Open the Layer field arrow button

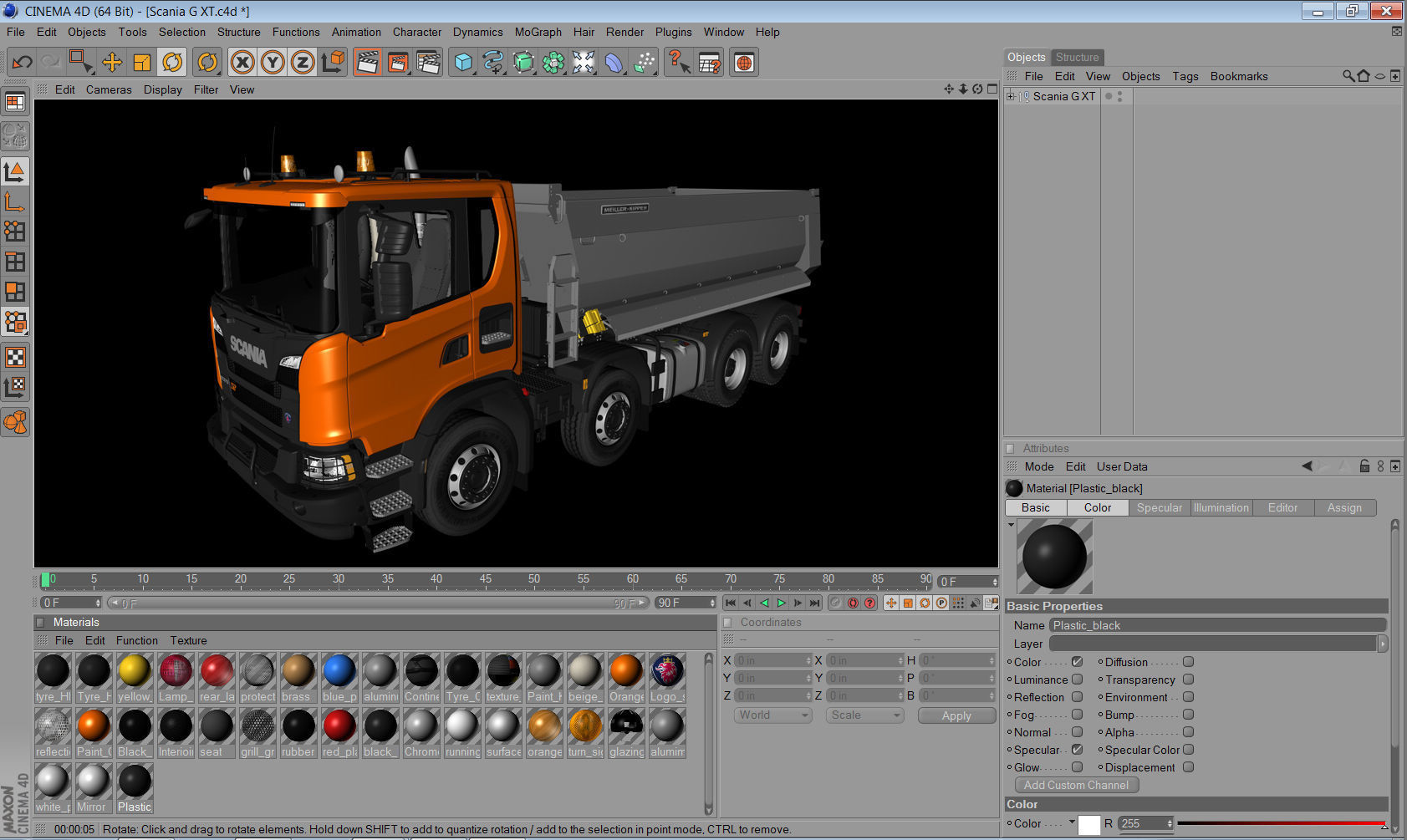1383,644
